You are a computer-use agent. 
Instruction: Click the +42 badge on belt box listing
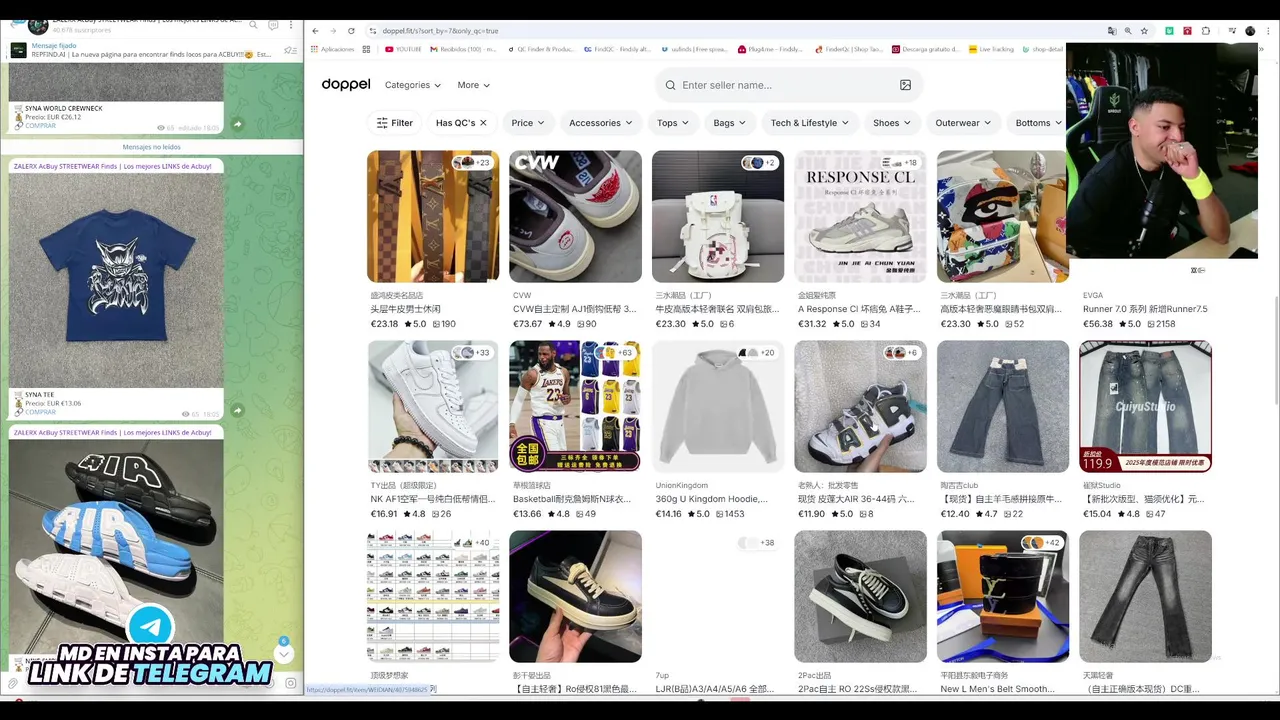coord(1042,542)
